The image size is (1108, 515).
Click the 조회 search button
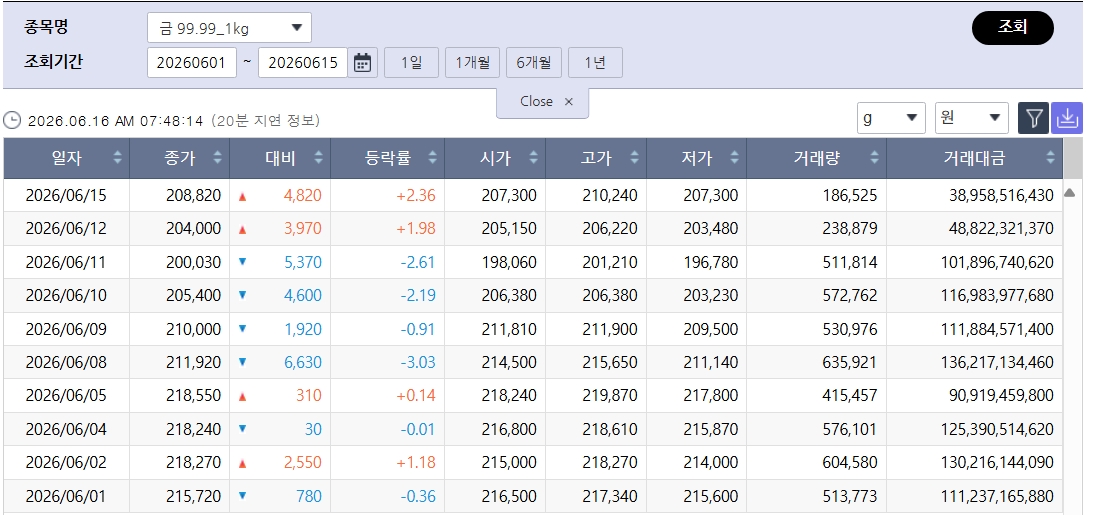coord(1013,28)
